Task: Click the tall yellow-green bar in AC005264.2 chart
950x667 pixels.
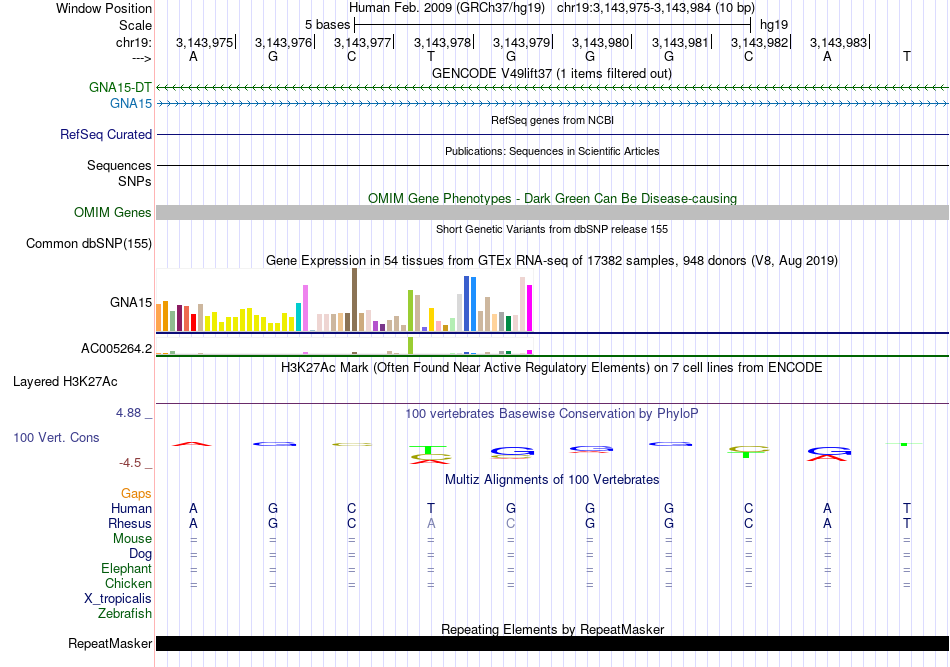Action: [x=411, y=345]
